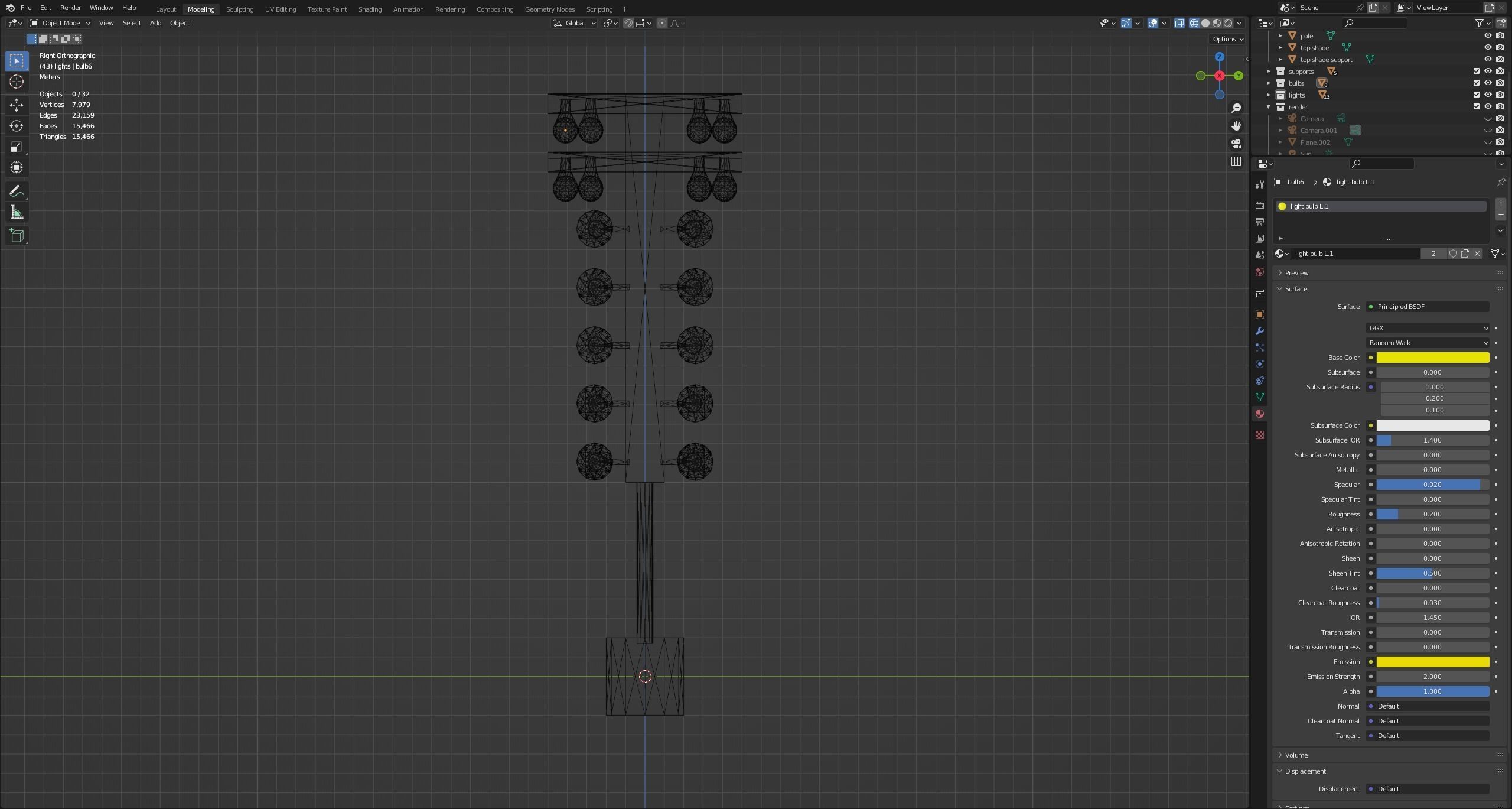Open the Render menu
Viewport: 1512px width, 809px height.
coord(70,8)
